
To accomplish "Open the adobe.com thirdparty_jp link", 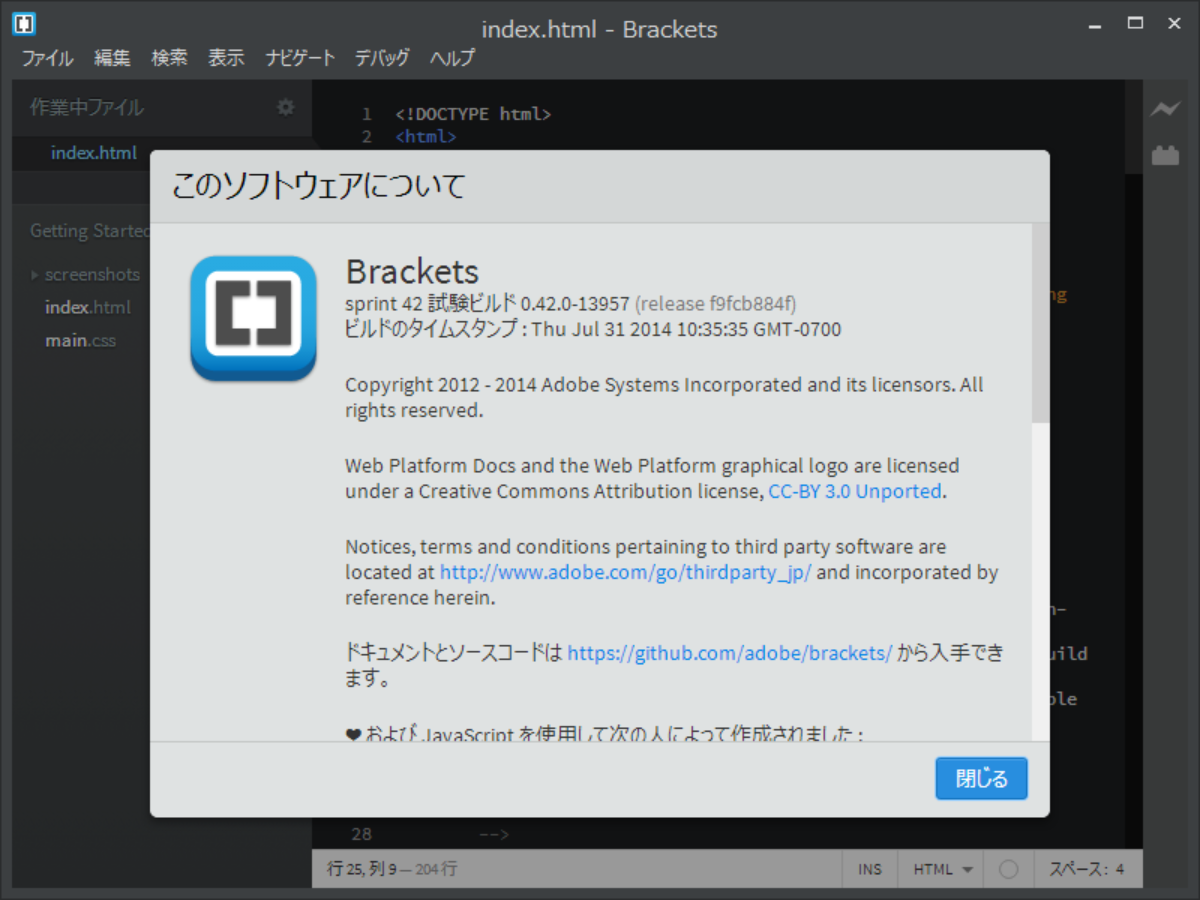I will coord(625,572).
